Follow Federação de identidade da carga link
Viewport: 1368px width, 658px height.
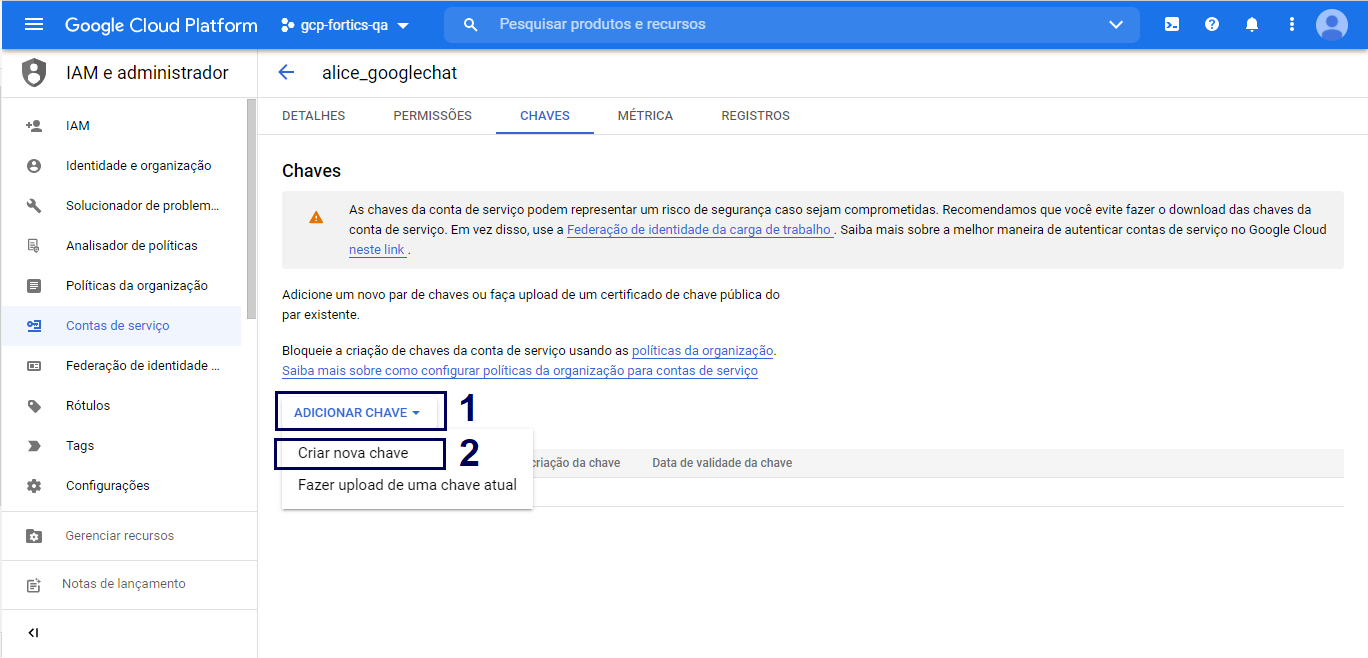tap(699, 230)
